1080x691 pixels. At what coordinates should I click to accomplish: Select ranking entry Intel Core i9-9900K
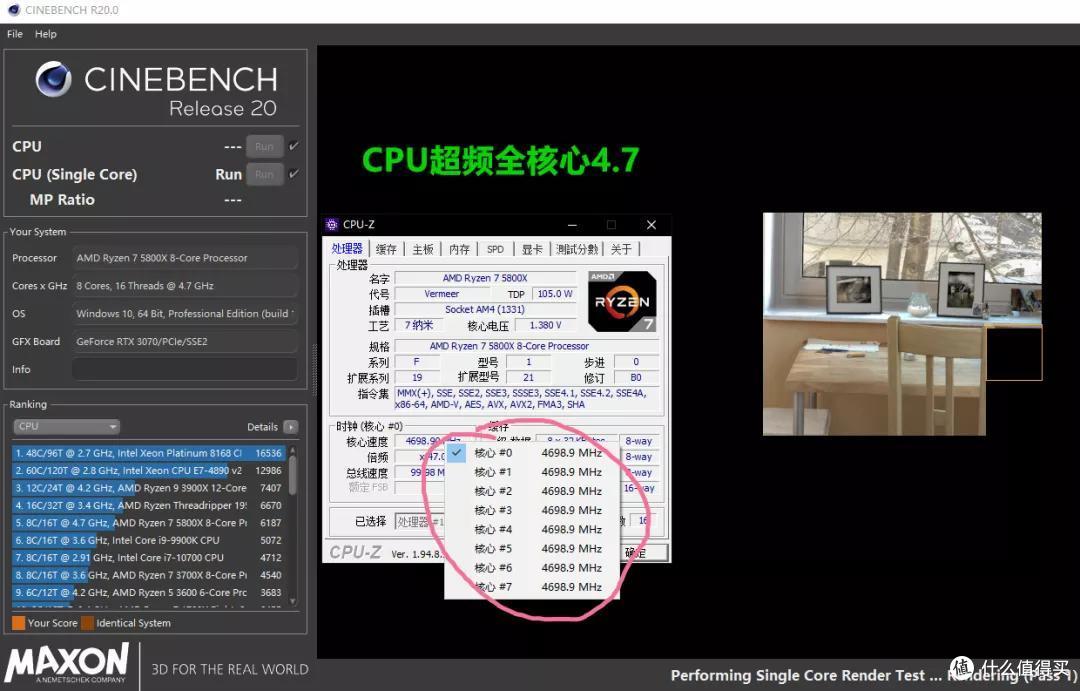149,540
